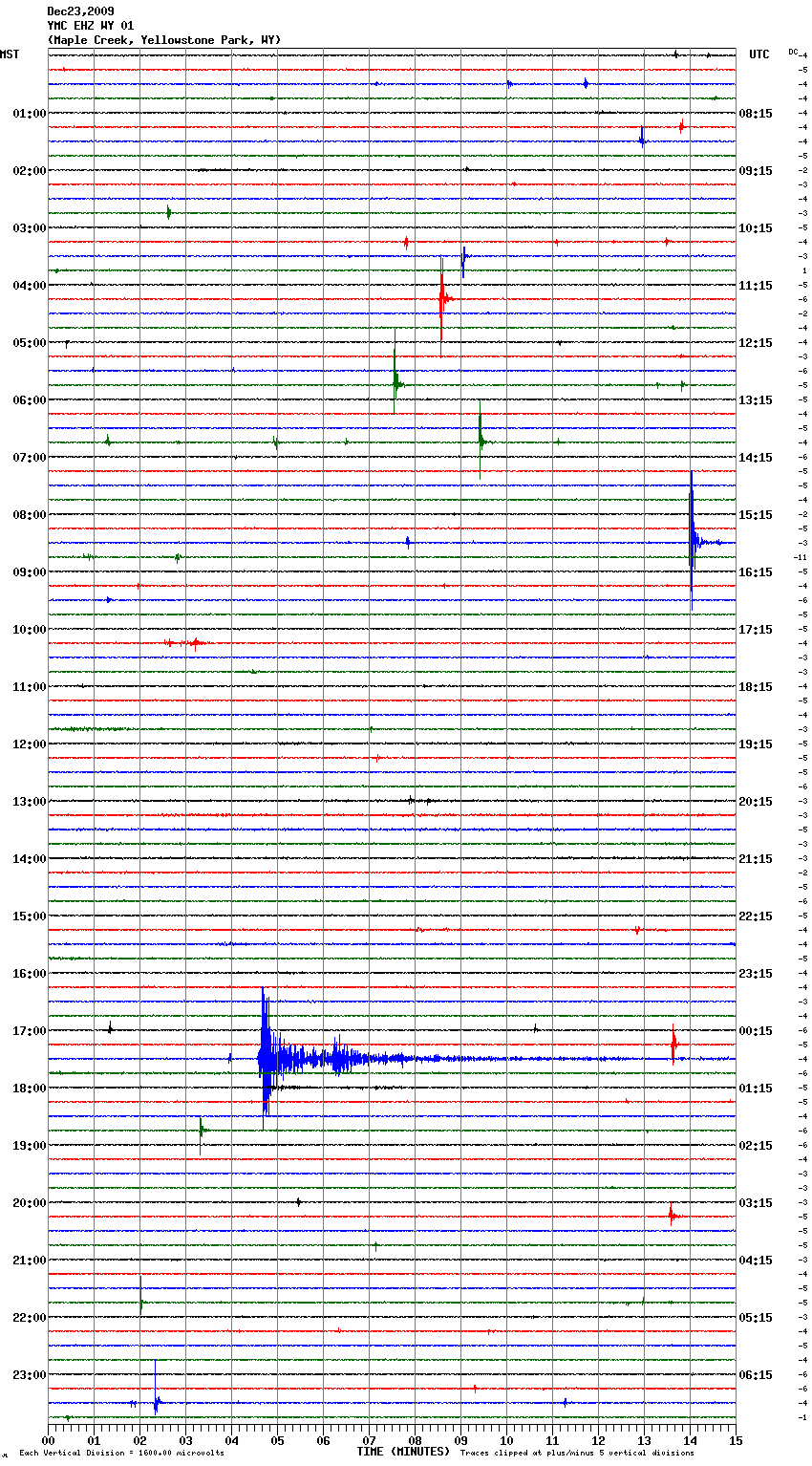Click the 08:00 MST time label
Image resolution: width=812 pixels, height=1466 pixels.
pyautogui.click(x=30, y=515)
